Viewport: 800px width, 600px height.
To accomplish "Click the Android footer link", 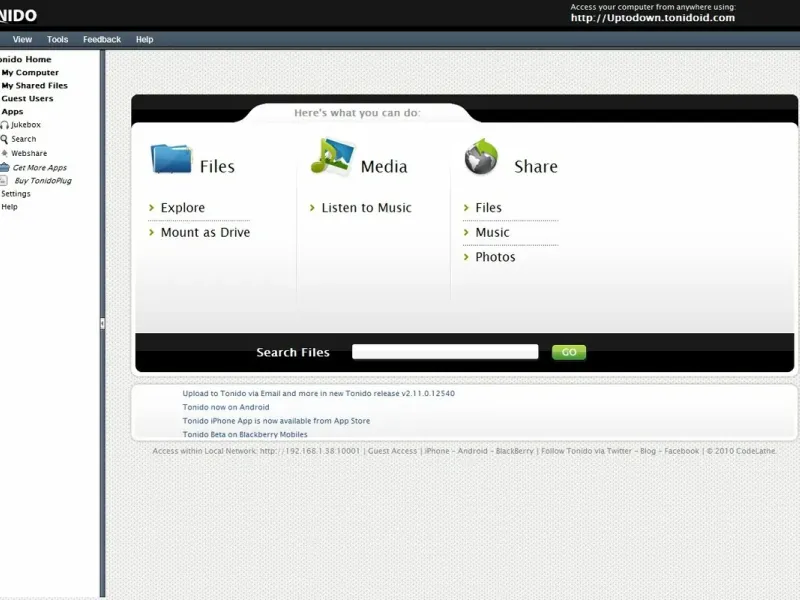I will tap(472, 451).
